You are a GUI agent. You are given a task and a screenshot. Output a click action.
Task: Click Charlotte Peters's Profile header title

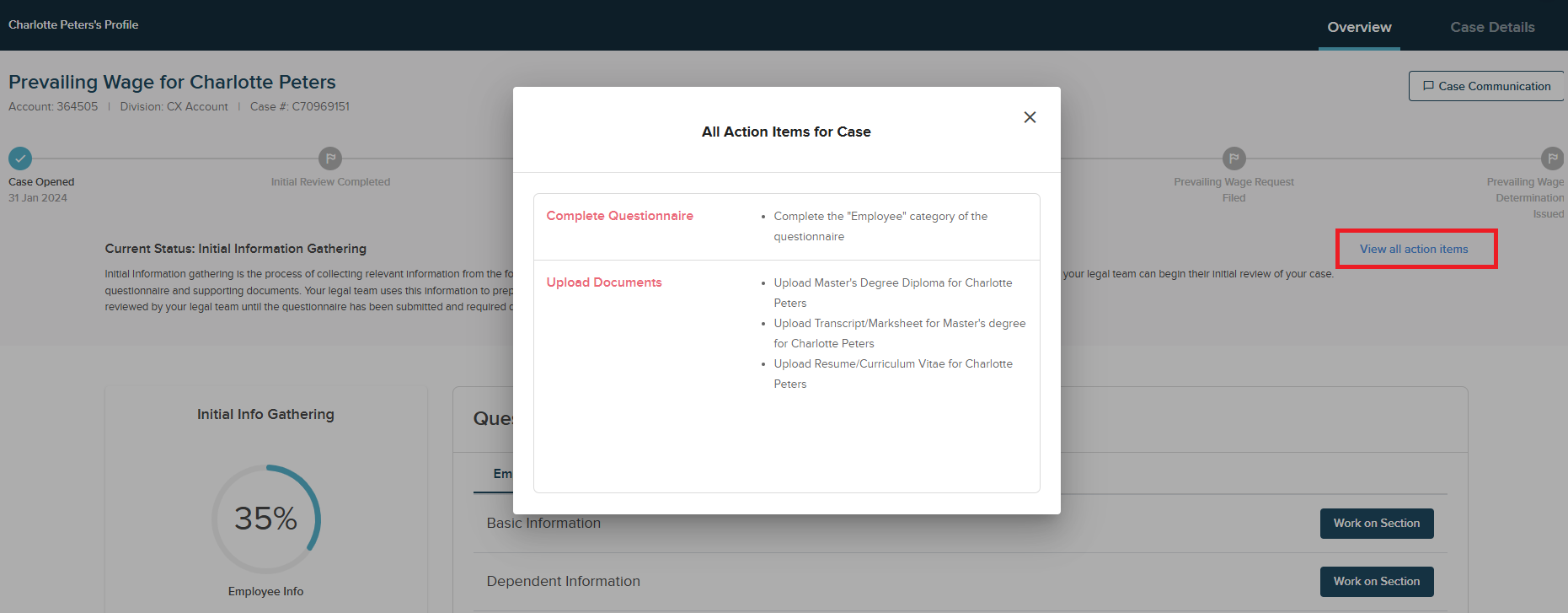73,24
